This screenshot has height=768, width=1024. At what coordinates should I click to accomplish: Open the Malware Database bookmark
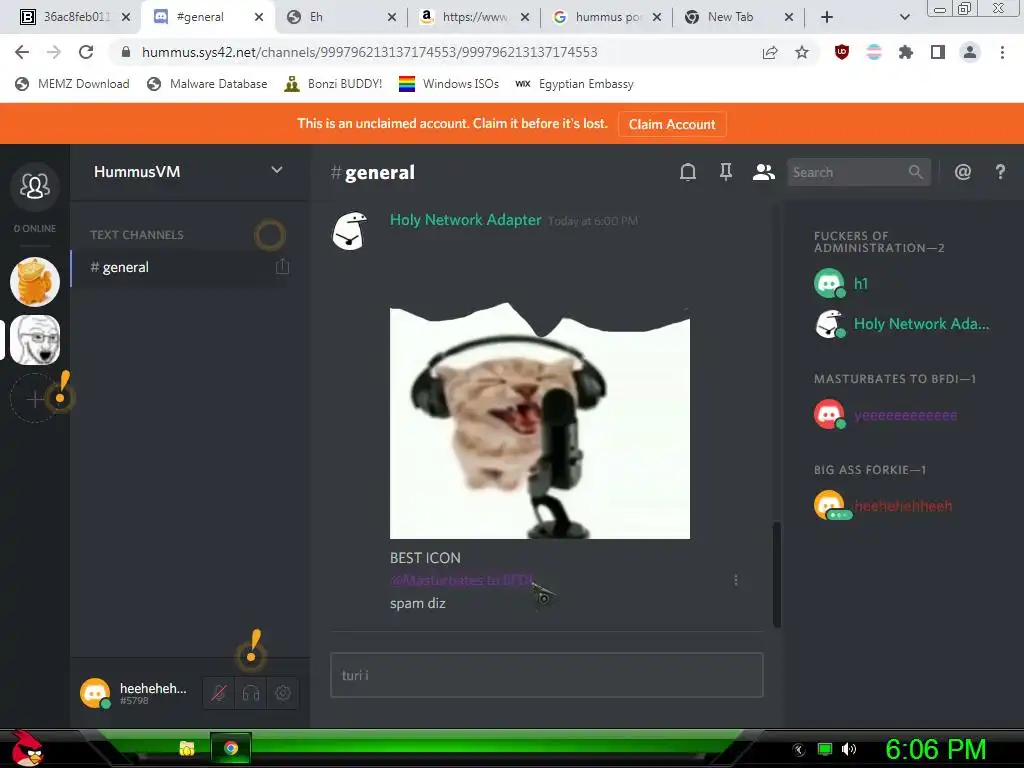[x=207, y=84]
